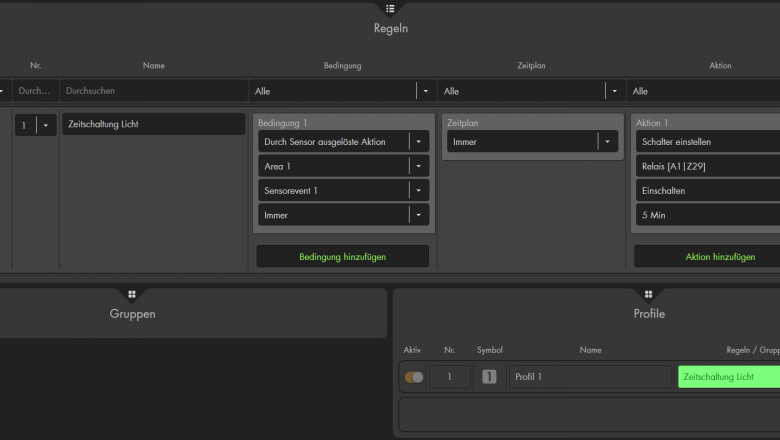Click the grid icon above Gruppen
The image size is (780, 440).
[131, 294]
